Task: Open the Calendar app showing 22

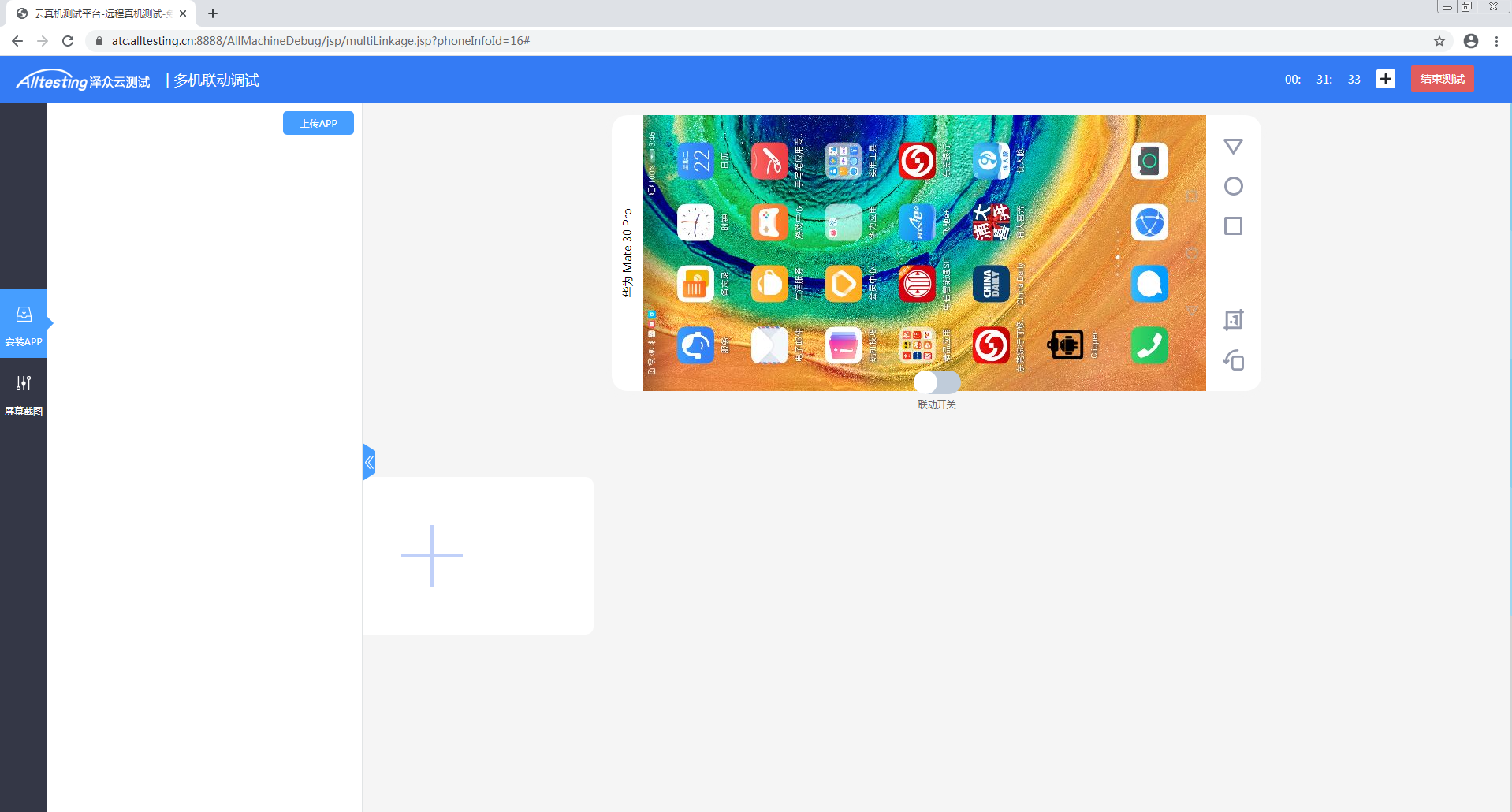Action: [x=695, y=161]
